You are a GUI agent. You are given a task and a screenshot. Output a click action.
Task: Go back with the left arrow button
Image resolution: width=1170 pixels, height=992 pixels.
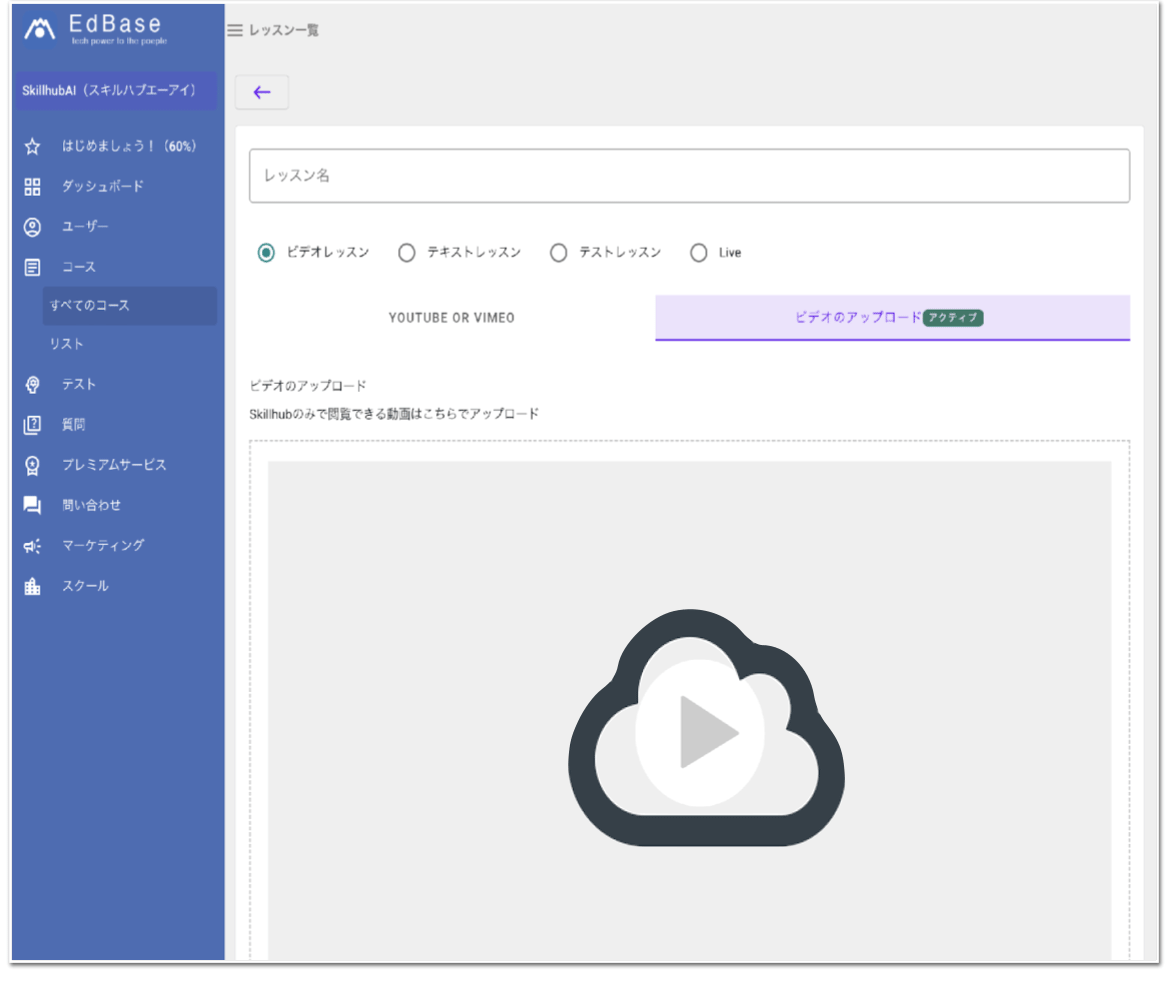[262, 93]
